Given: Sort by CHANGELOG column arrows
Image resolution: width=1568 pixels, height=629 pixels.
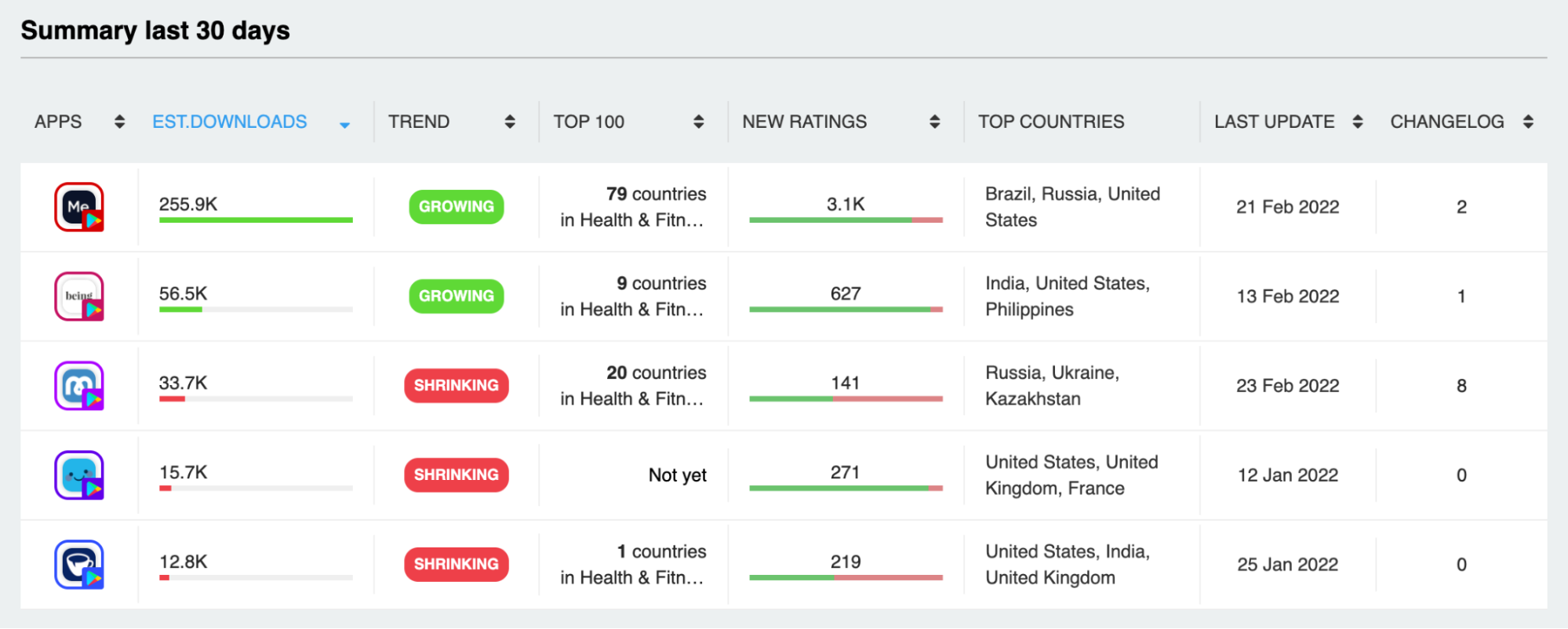Looking at the screenshot, I should (x=1528, y=122).
